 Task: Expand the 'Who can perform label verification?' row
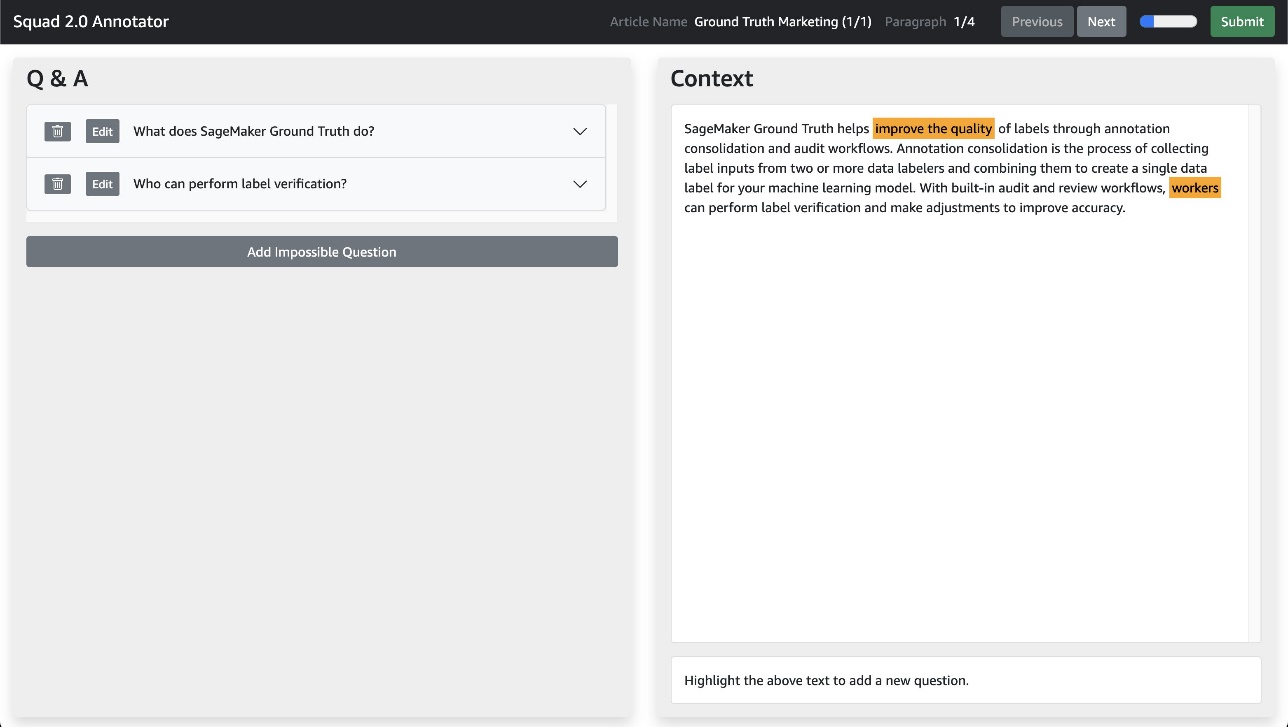(580, 184)
